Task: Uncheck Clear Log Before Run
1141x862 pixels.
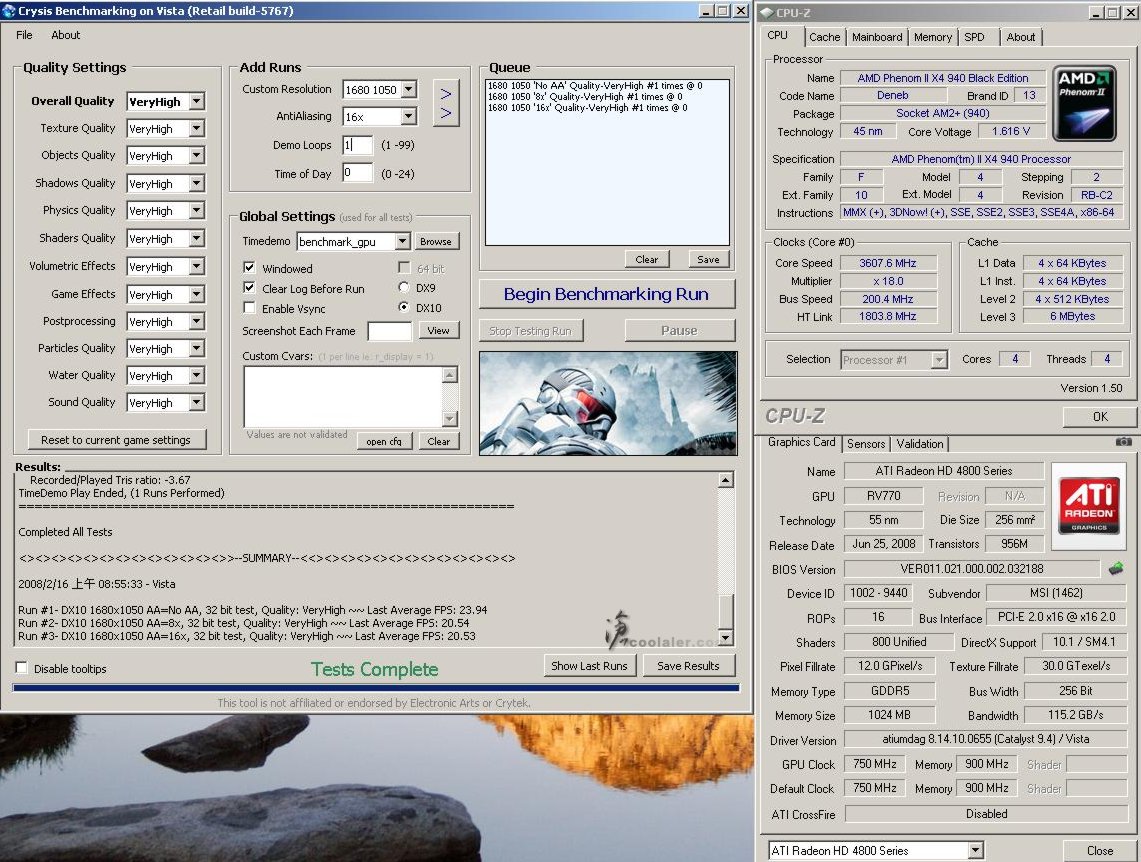Action: coord(249,288)
